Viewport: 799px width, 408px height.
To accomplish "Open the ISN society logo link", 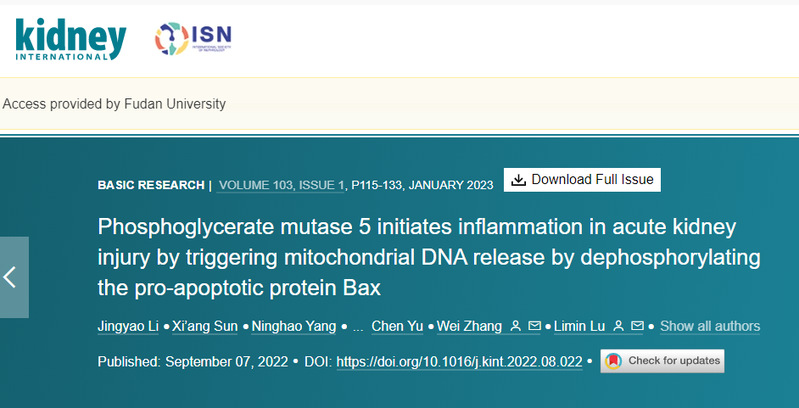I will click(192, 38).
